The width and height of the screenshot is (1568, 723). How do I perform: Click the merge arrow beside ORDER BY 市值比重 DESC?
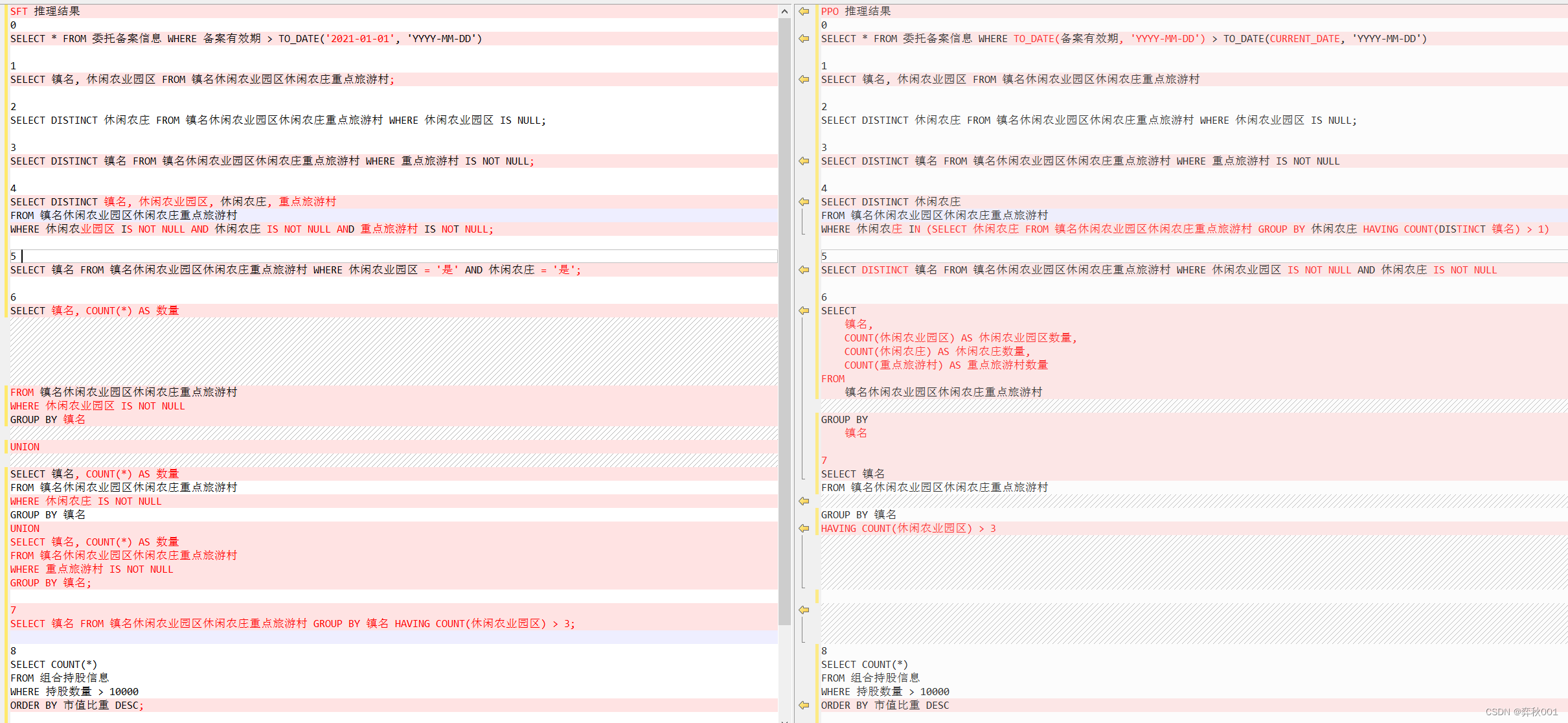[804, 705]
